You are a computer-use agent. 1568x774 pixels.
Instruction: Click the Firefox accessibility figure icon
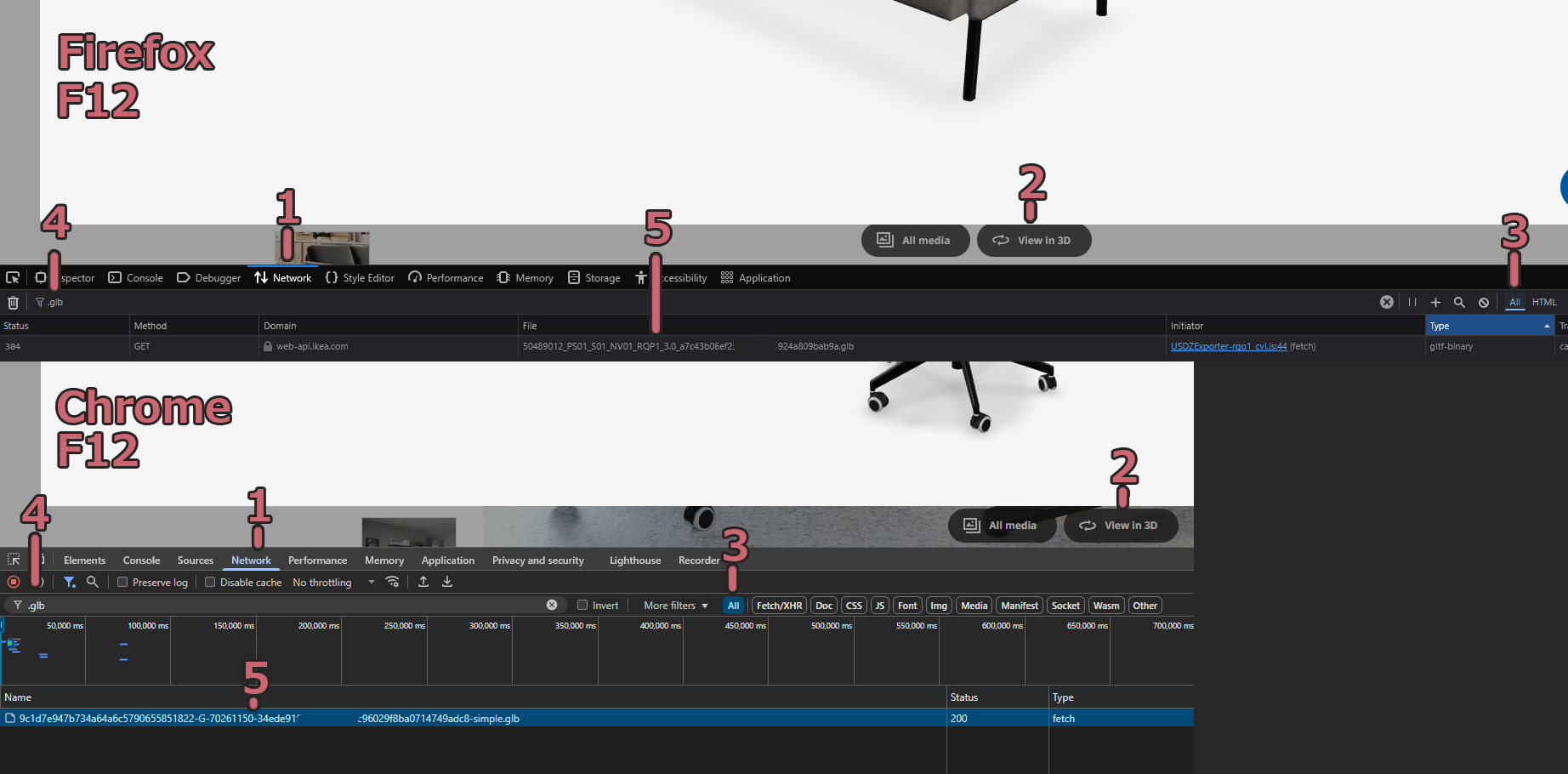point(641,278)
